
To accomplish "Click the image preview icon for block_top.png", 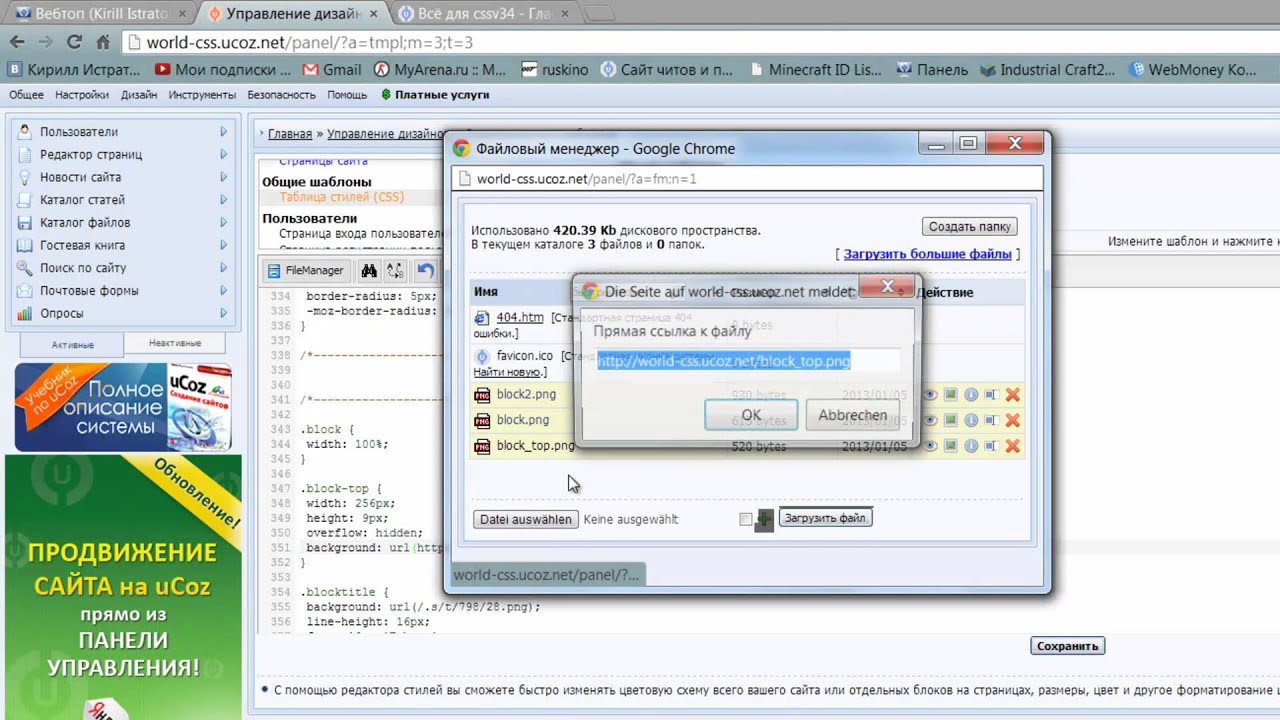I will point(950,446).
